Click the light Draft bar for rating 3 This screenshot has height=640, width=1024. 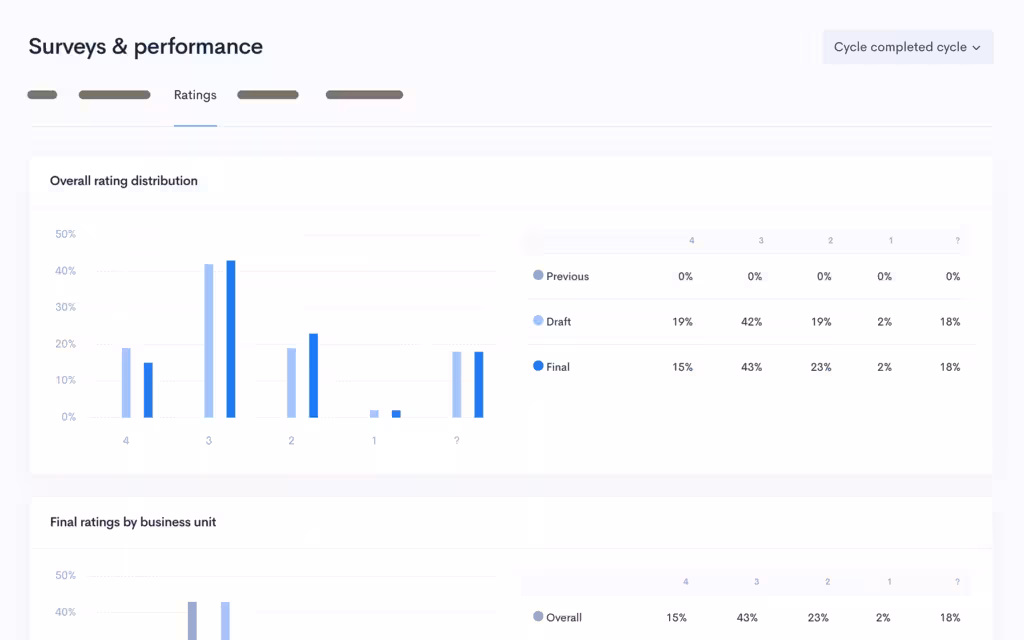tap(209, 341)
